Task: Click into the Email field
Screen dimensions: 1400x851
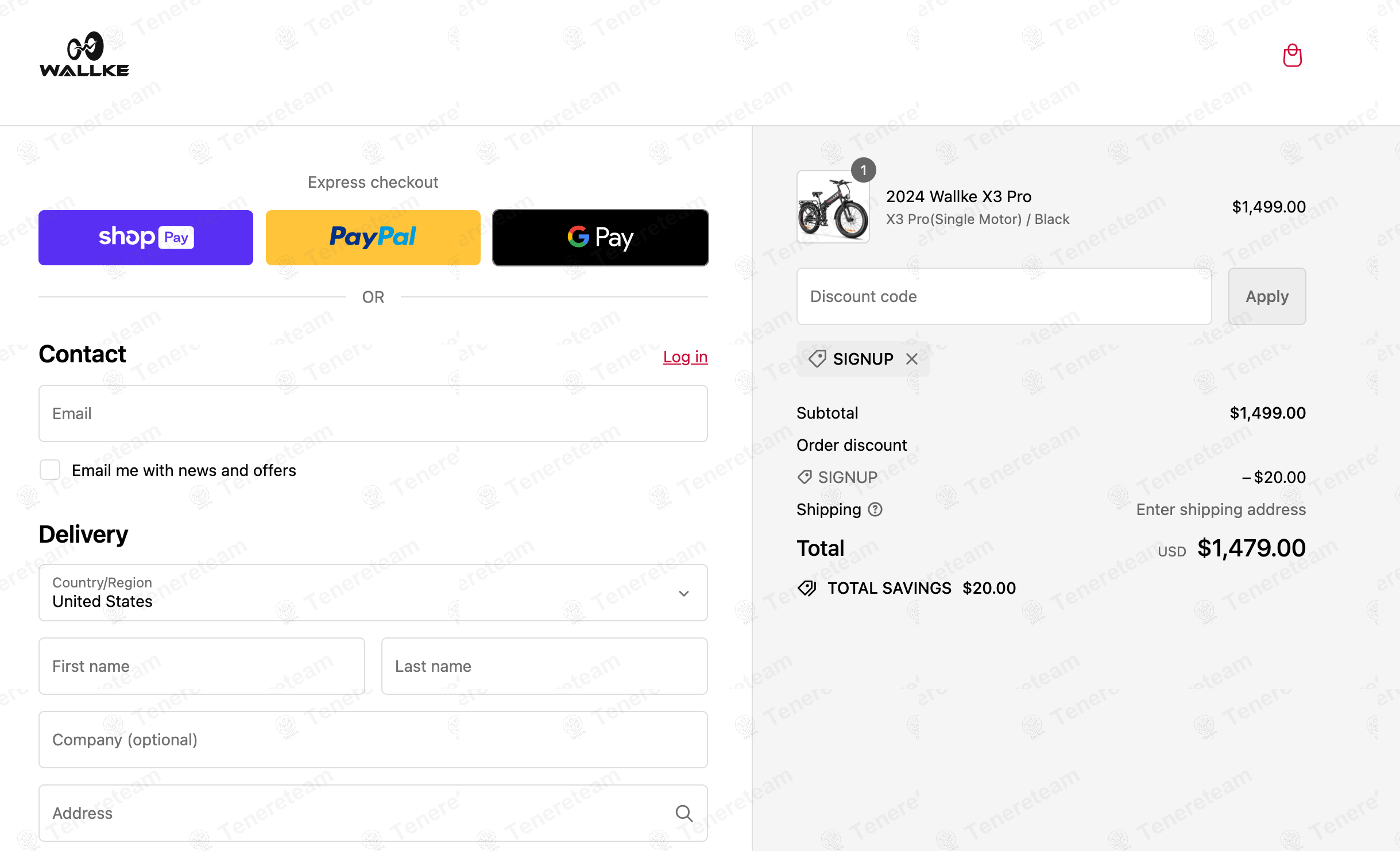Action: [373, 413]
